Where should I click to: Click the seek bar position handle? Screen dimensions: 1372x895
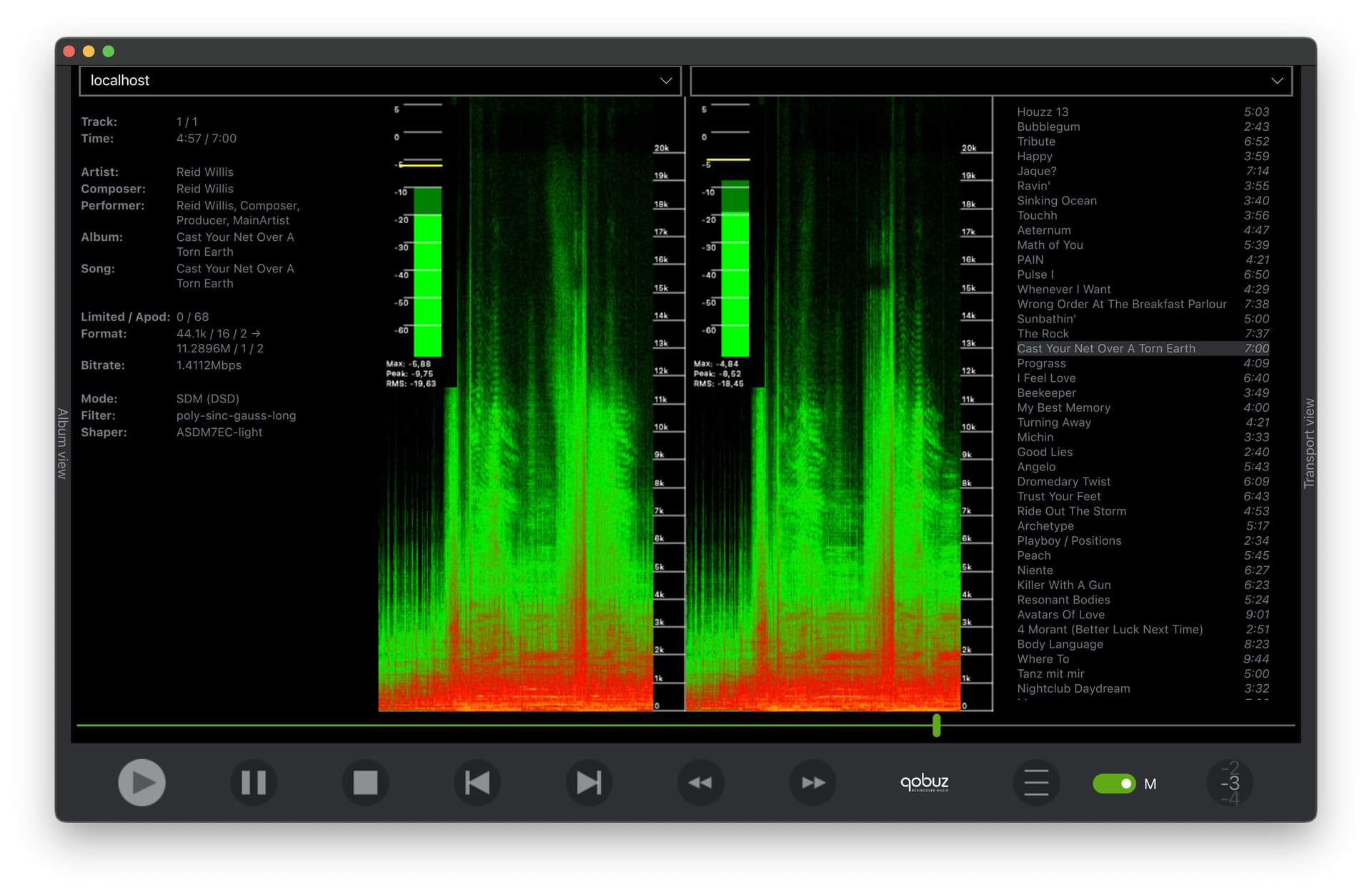[936, 726]
